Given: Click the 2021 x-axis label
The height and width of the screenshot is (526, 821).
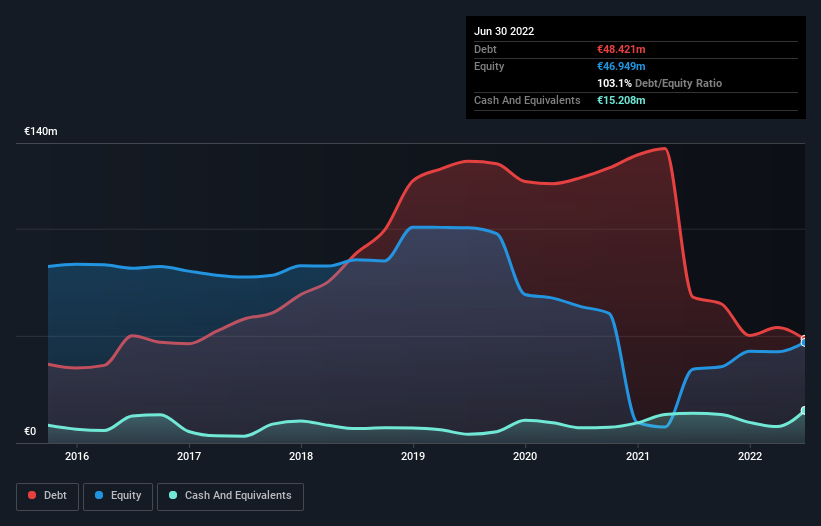Looking at the screenshot, I should pos(638,456).
